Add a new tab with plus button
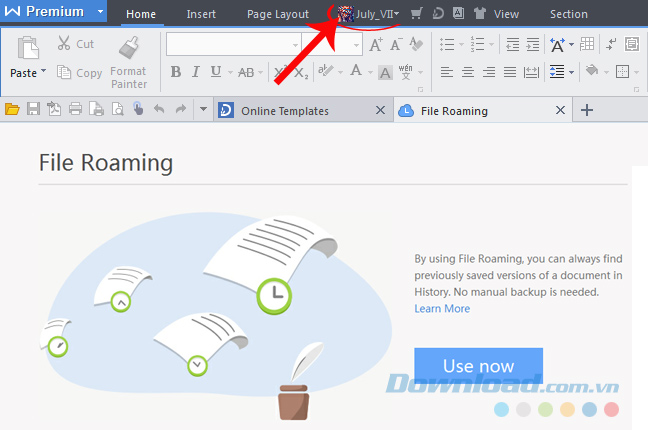The image size is (648, 430). coord(587,110)
